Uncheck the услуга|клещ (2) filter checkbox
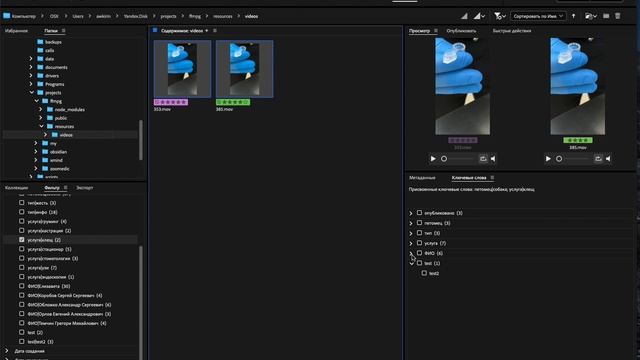Screen dimensions: 640x360 pyautogui.click(x=22, y=240)
